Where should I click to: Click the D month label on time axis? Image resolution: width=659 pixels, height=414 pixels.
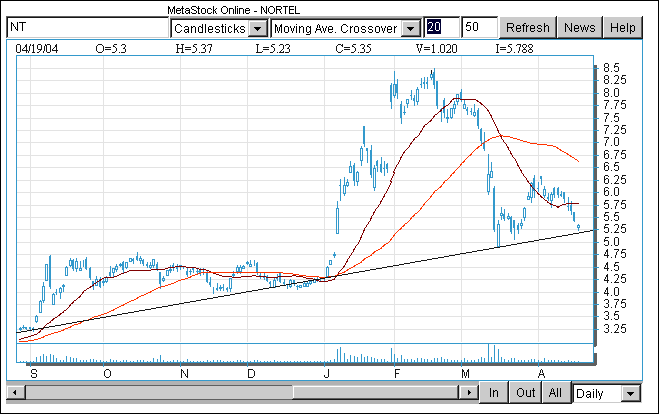pos(251,374)
